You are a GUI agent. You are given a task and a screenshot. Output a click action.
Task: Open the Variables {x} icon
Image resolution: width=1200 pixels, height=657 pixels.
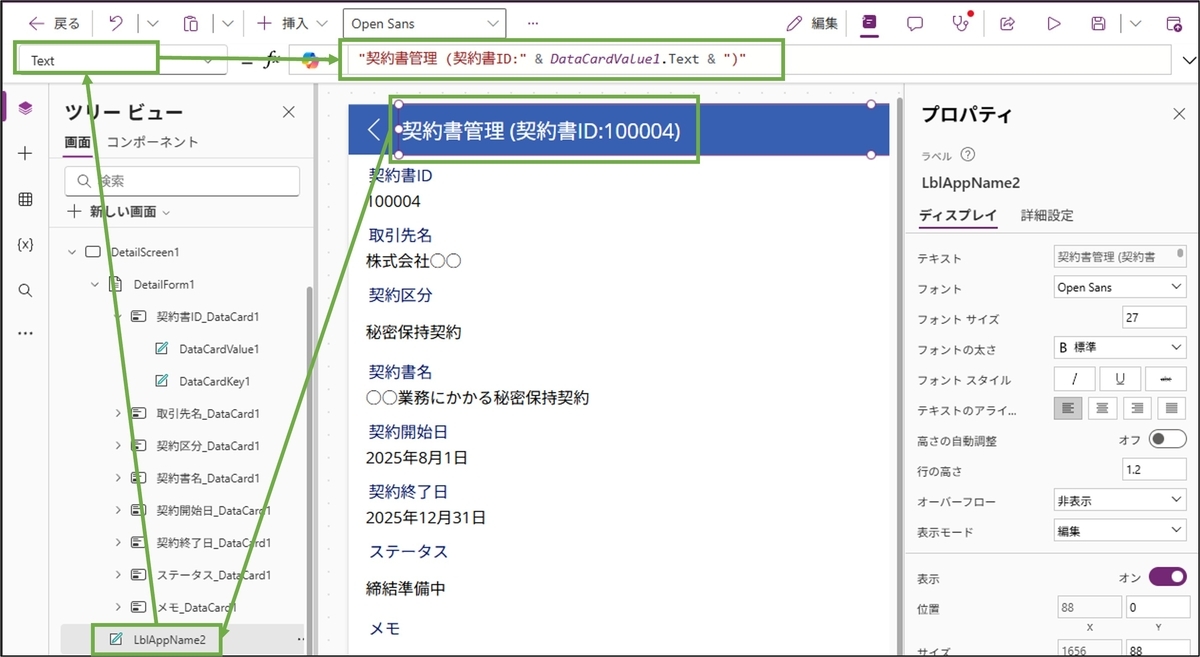click(x=26, y=245)
